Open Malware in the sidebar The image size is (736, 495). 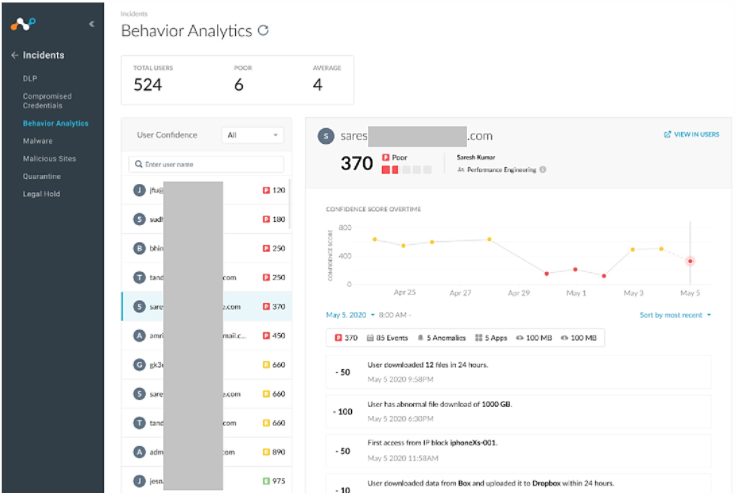click(38, 141)
